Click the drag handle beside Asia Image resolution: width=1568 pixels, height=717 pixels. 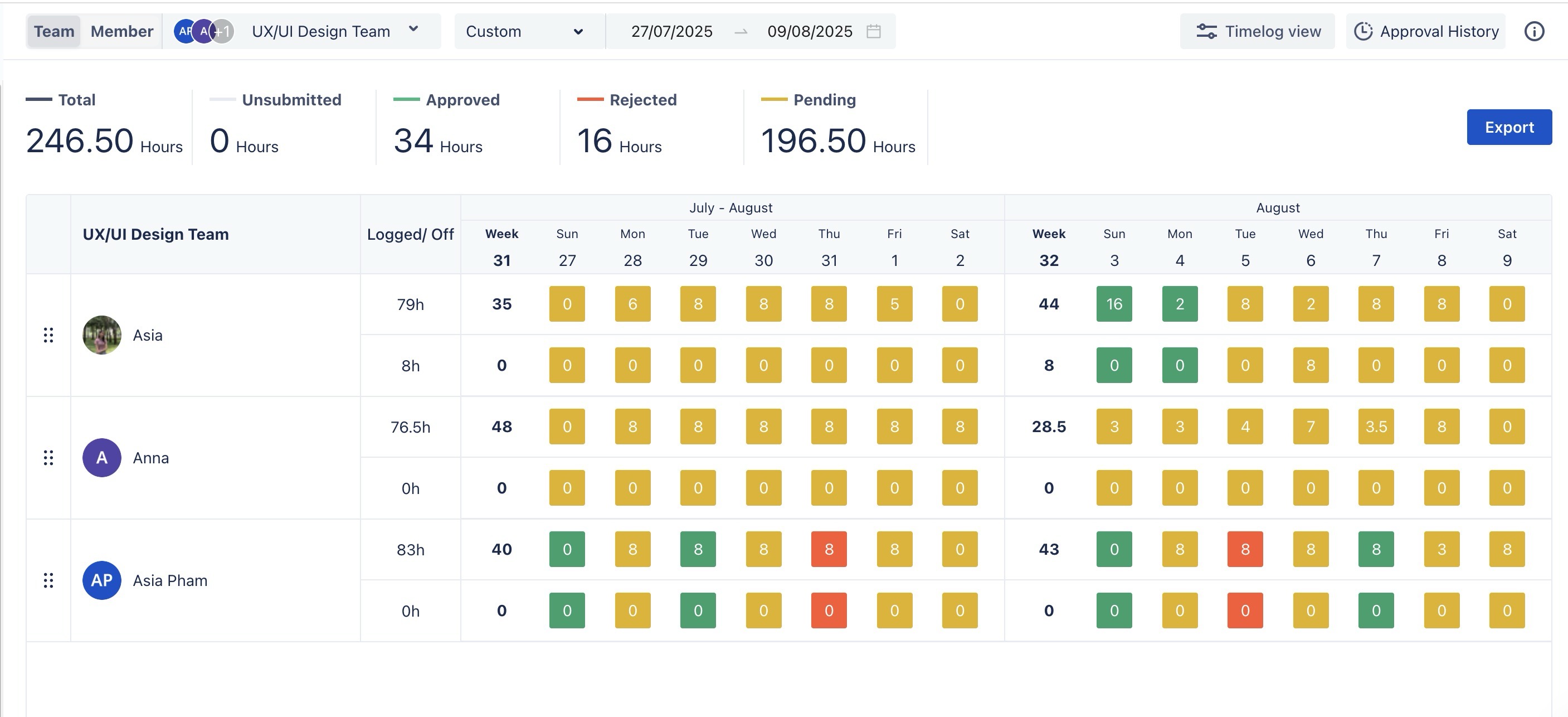point(48,335)
